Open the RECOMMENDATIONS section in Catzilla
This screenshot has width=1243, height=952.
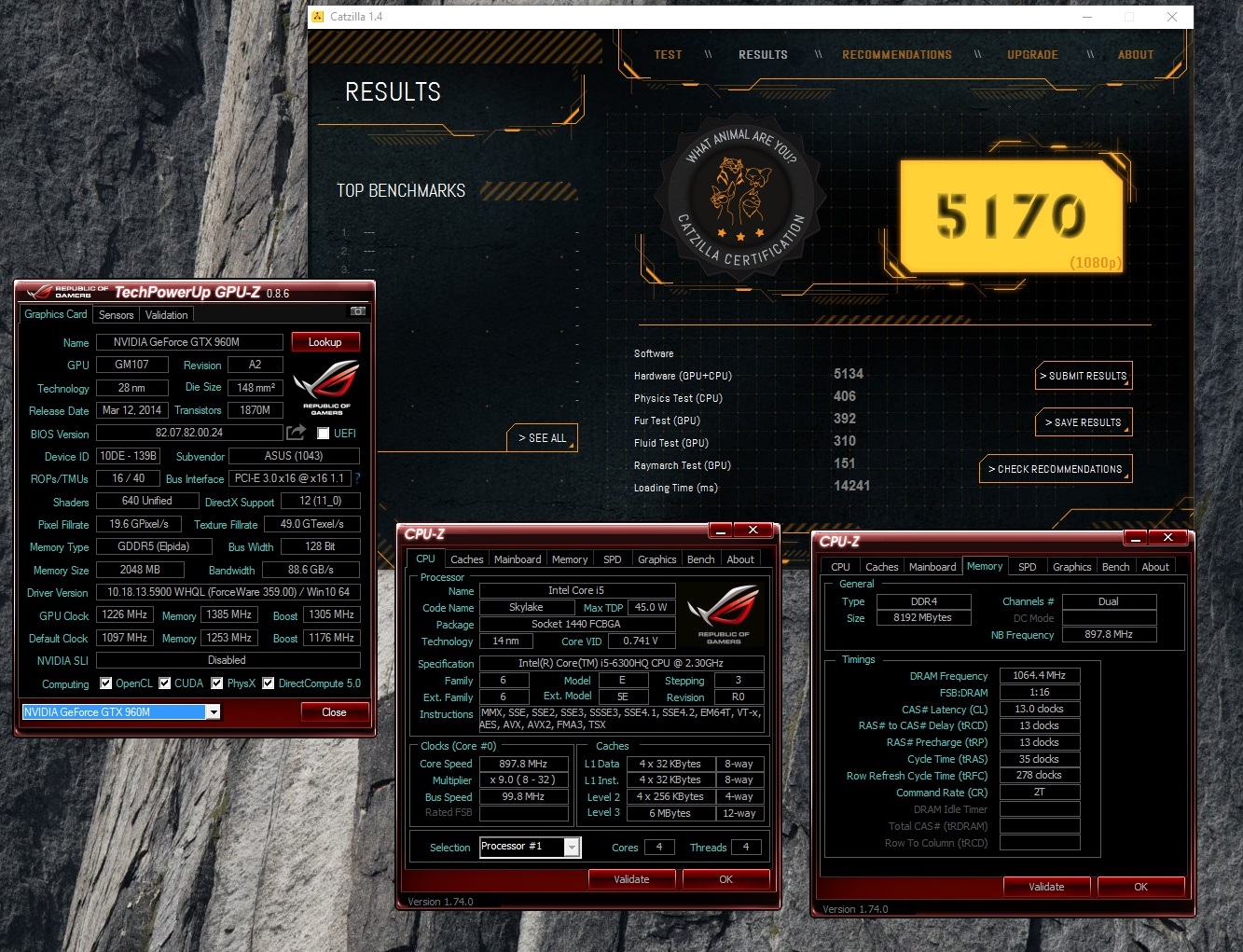[x=897, y=55]
